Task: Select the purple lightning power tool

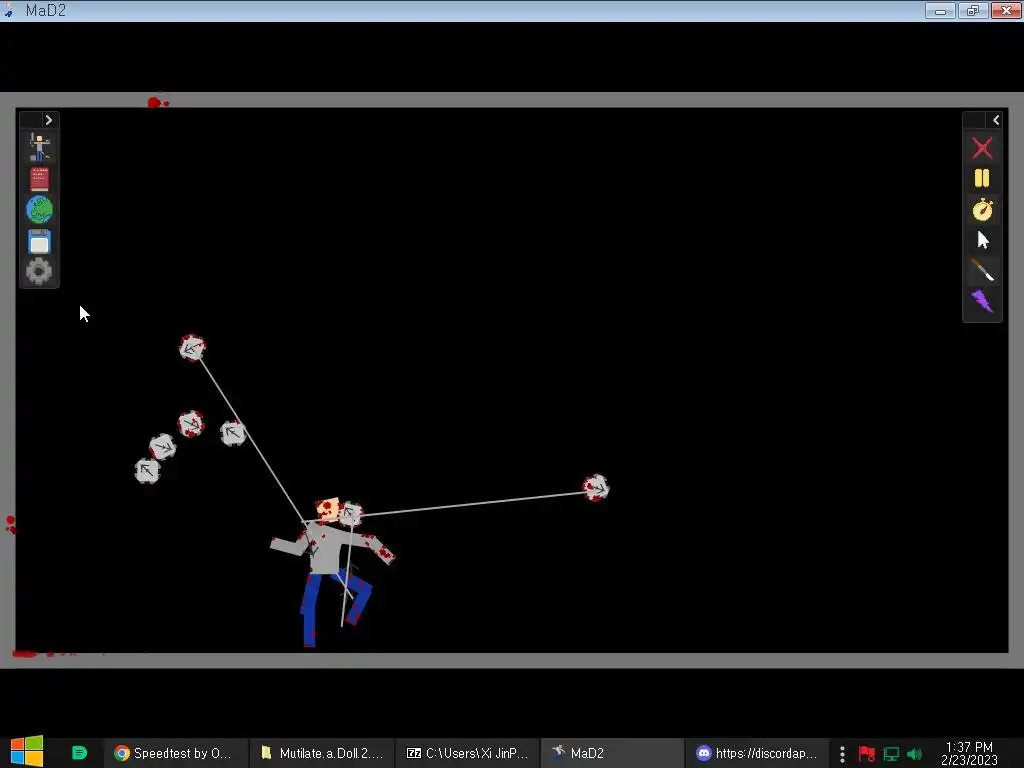Action: [x=982, y=301]
